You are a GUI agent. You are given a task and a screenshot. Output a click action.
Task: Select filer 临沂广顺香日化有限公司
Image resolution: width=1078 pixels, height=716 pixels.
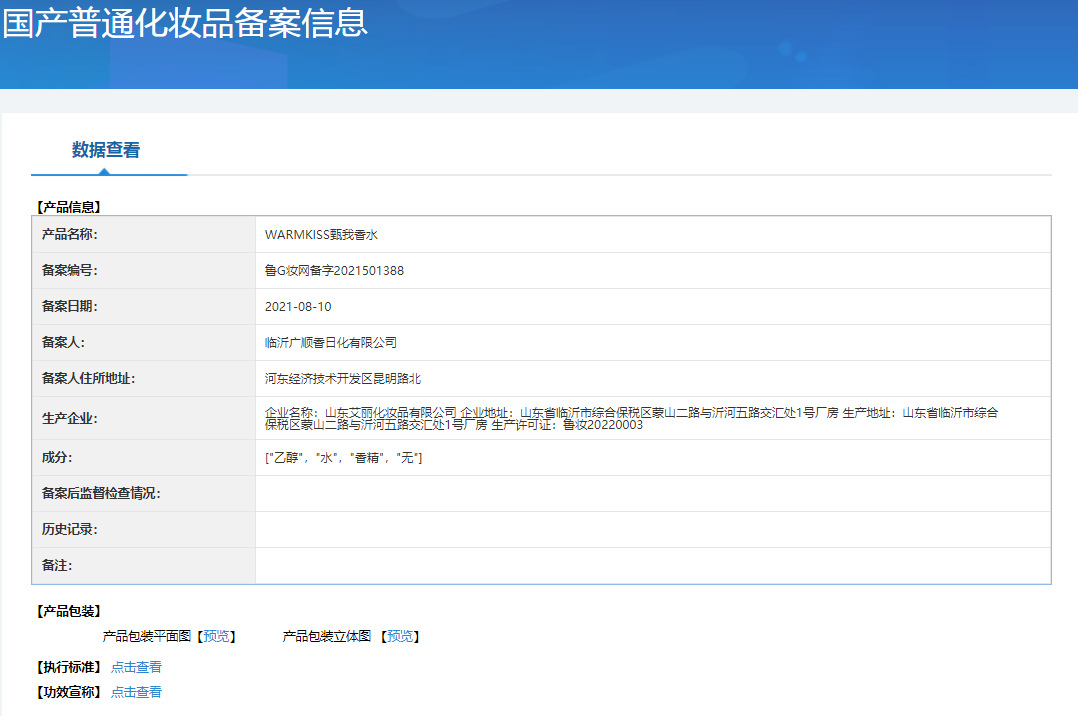[331, 343]
